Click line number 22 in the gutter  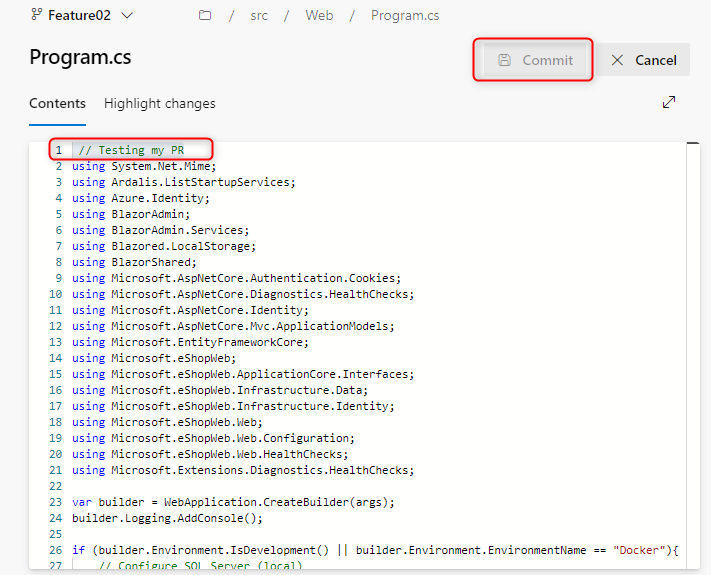click(55, 486)
